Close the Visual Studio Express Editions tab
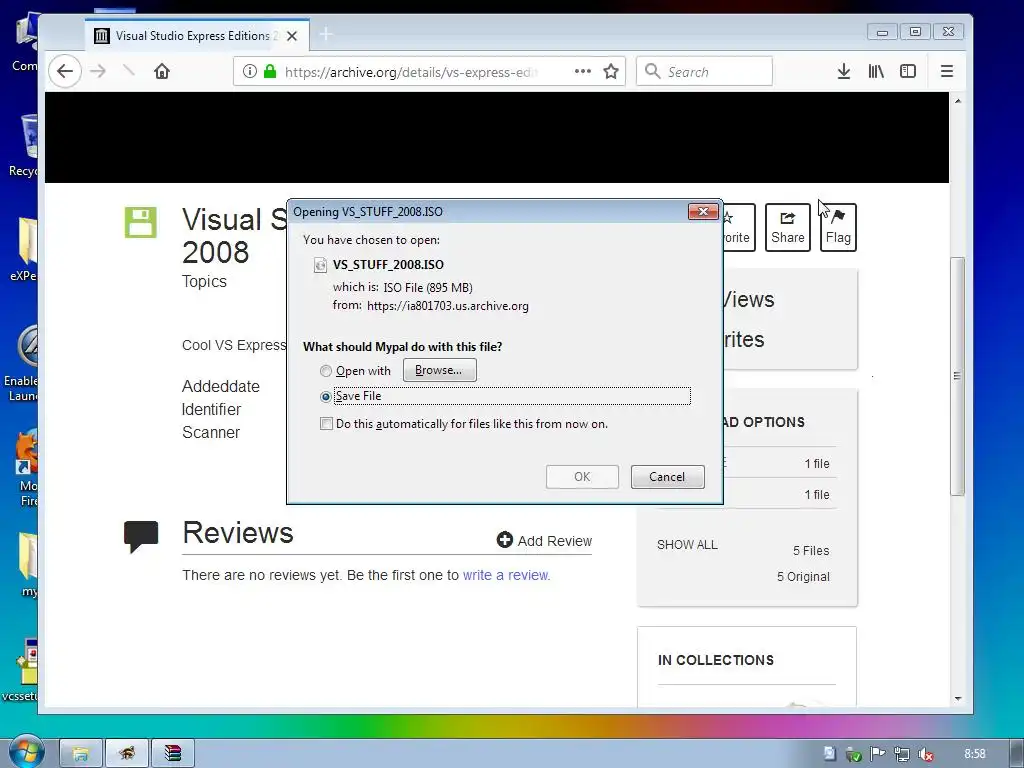Viewport: 1024px width, 768px height. point(292,36)
